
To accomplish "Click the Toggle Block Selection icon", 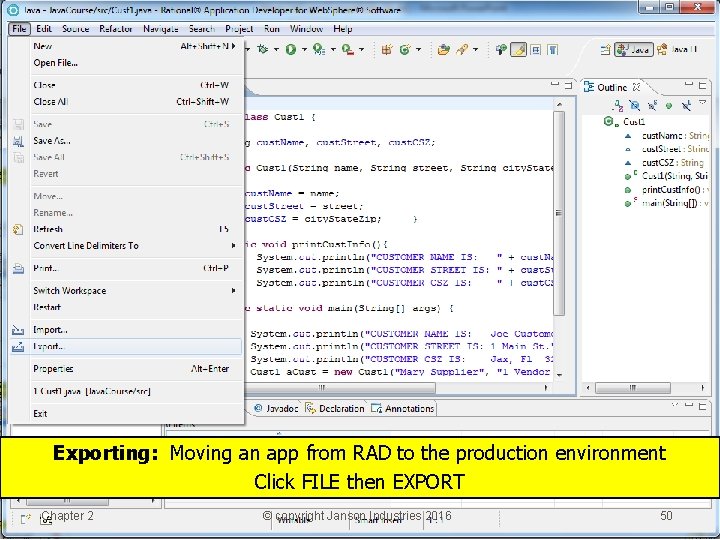I will click(x=535, y=50).
